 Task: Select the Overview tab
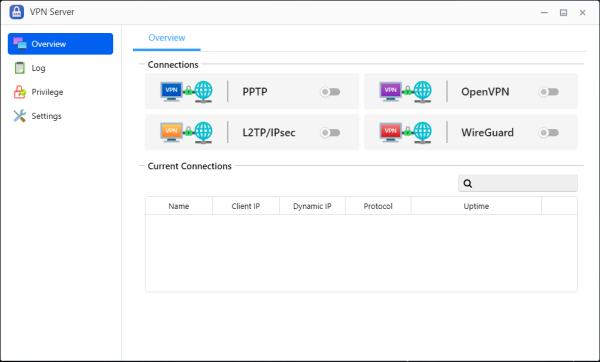pos(167,38)
